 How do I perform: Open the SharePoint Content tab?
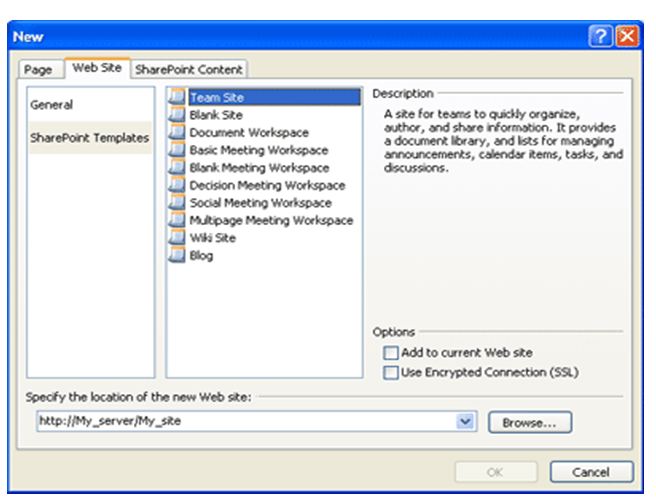click(190, 70)
